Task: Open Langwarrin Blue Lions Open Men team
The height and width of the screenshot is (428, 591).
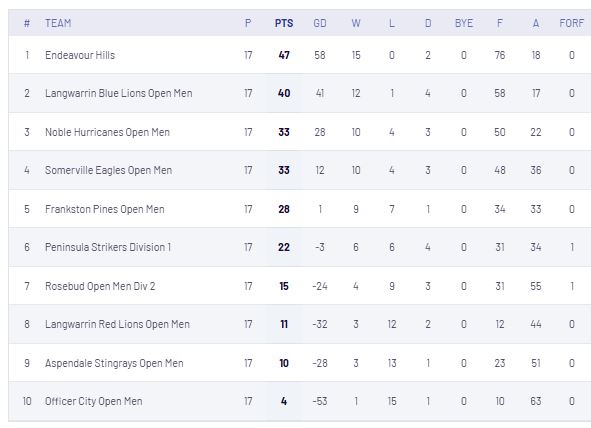Action: 119,93
